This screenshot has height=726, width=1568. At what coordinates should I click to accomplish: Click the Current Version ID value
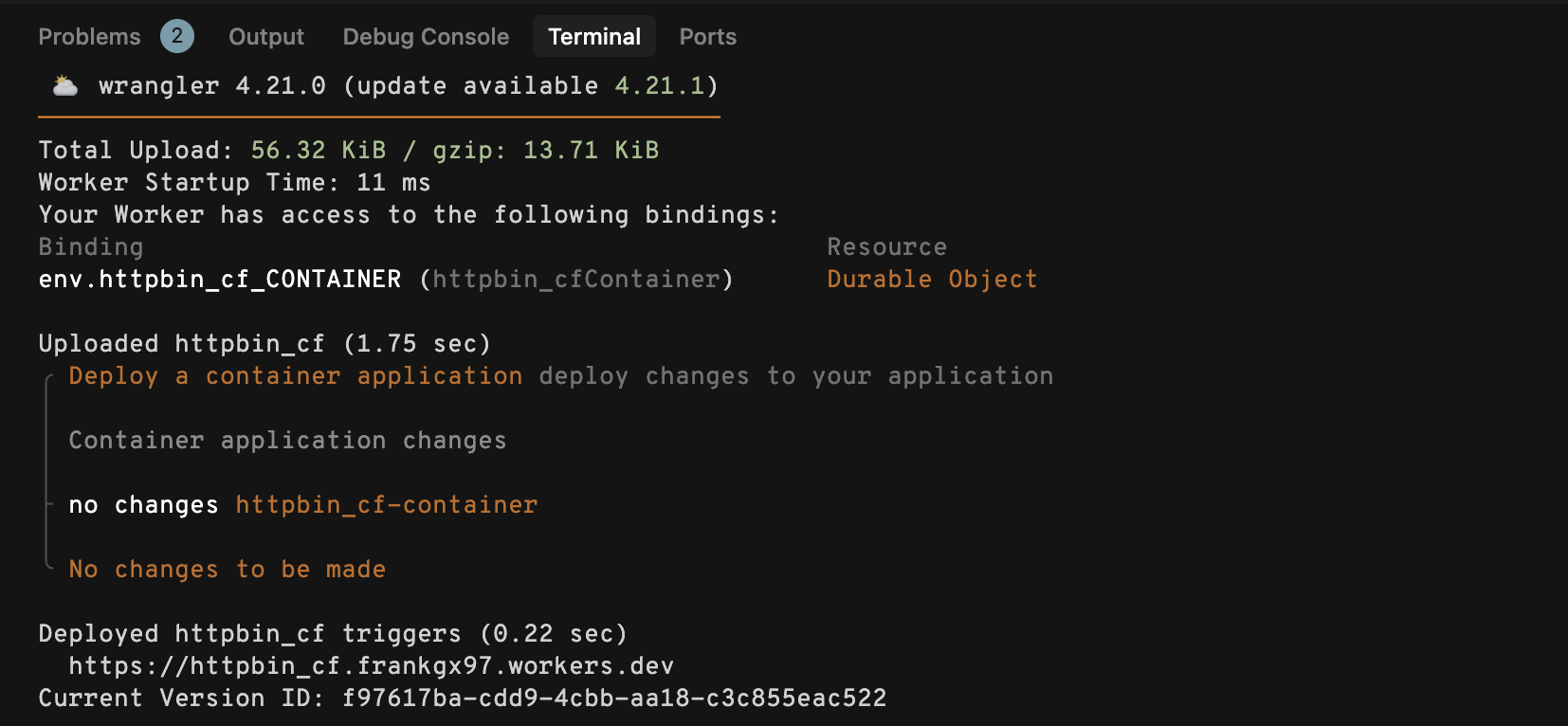pyautogui.click(x=614, y=699)
